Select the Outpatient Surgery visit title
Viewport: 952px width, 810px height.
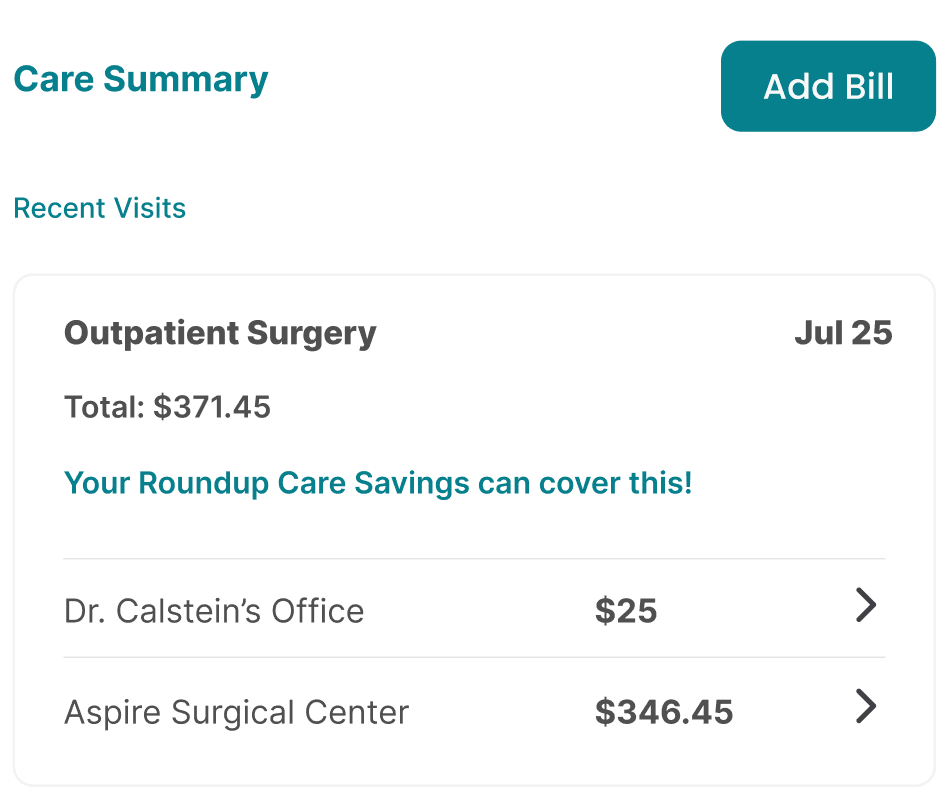(220, 333)
